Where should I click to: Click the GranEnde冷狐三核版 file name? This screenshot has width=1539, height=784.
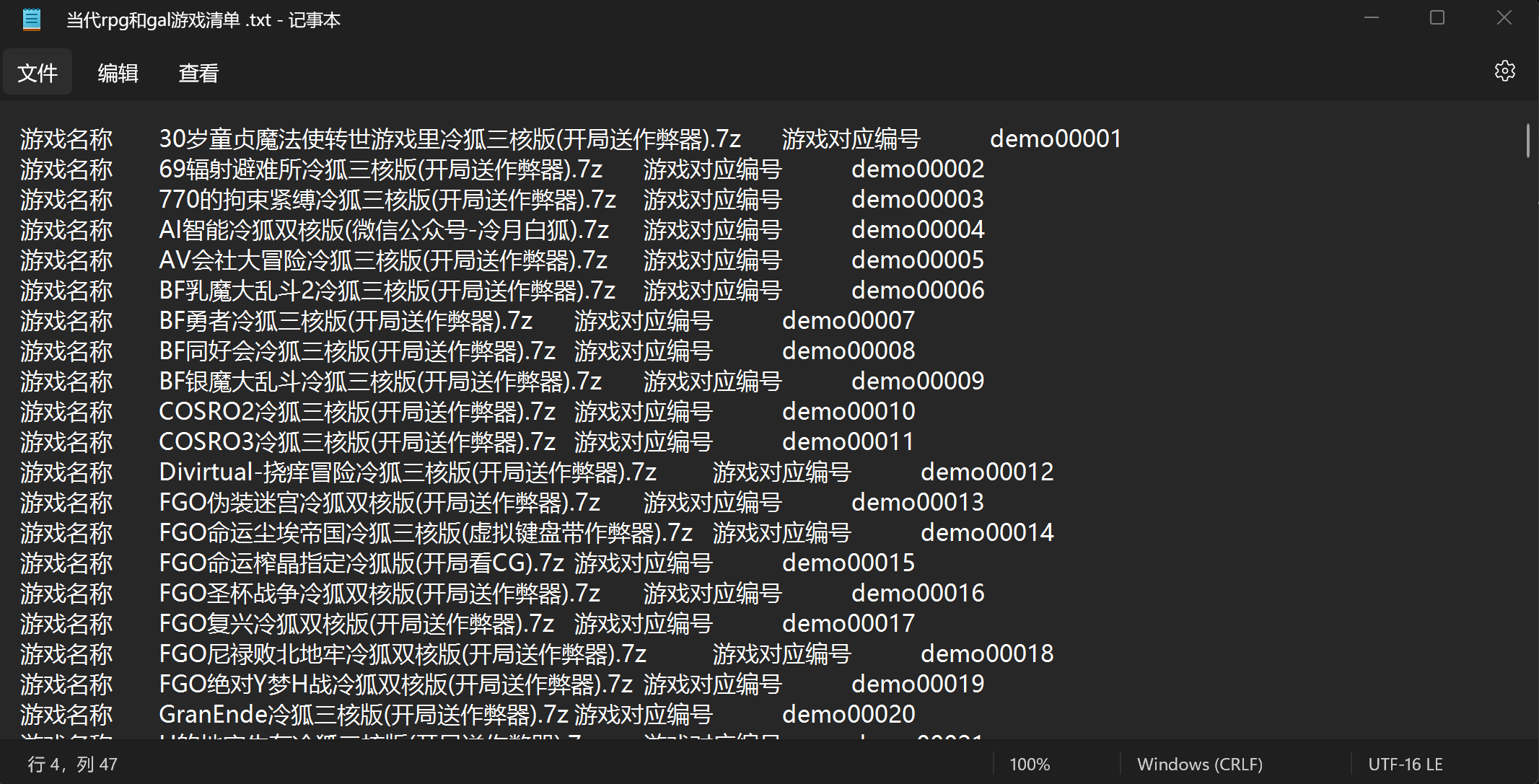(364, 714)
